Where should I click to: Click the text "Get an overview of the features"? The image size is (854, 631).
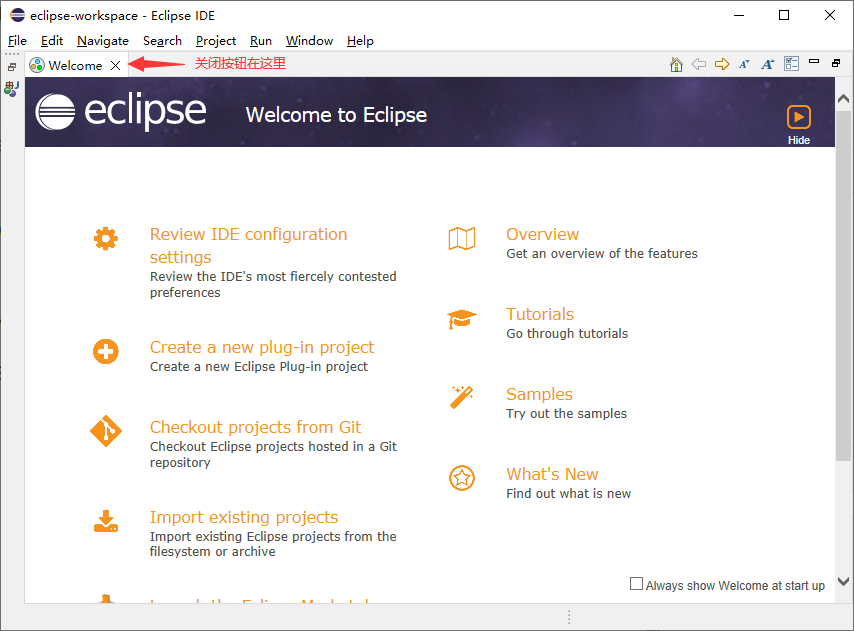coord(602,254)
